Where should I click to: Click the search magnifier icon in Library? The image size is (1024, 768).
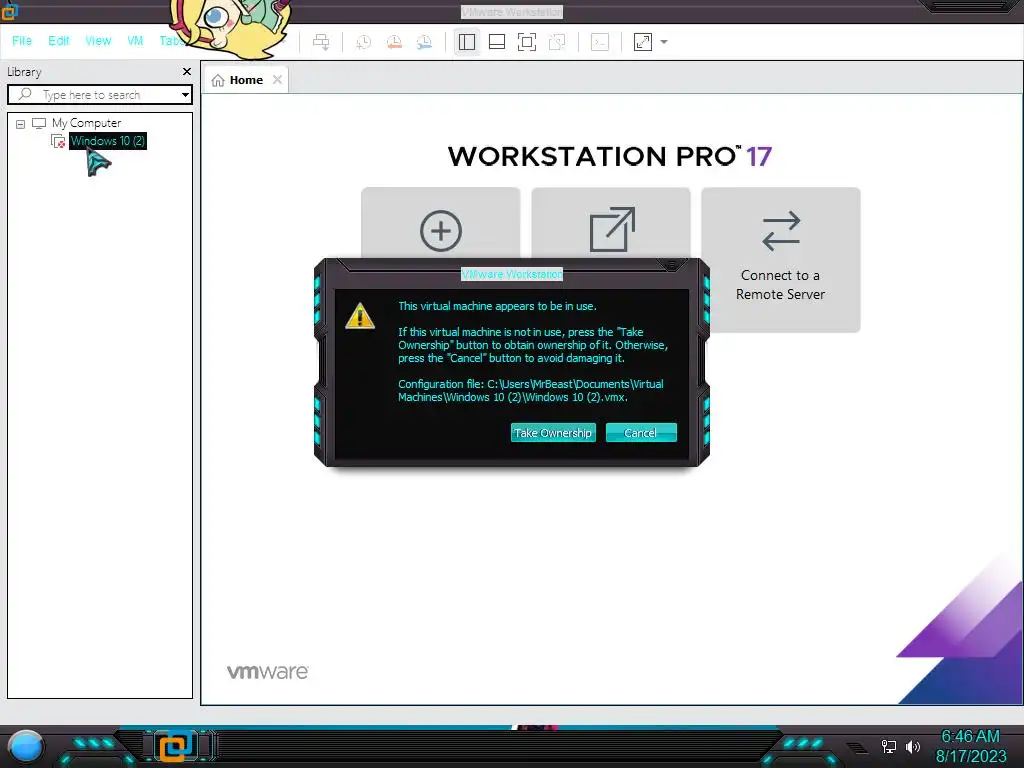point(25,95)
